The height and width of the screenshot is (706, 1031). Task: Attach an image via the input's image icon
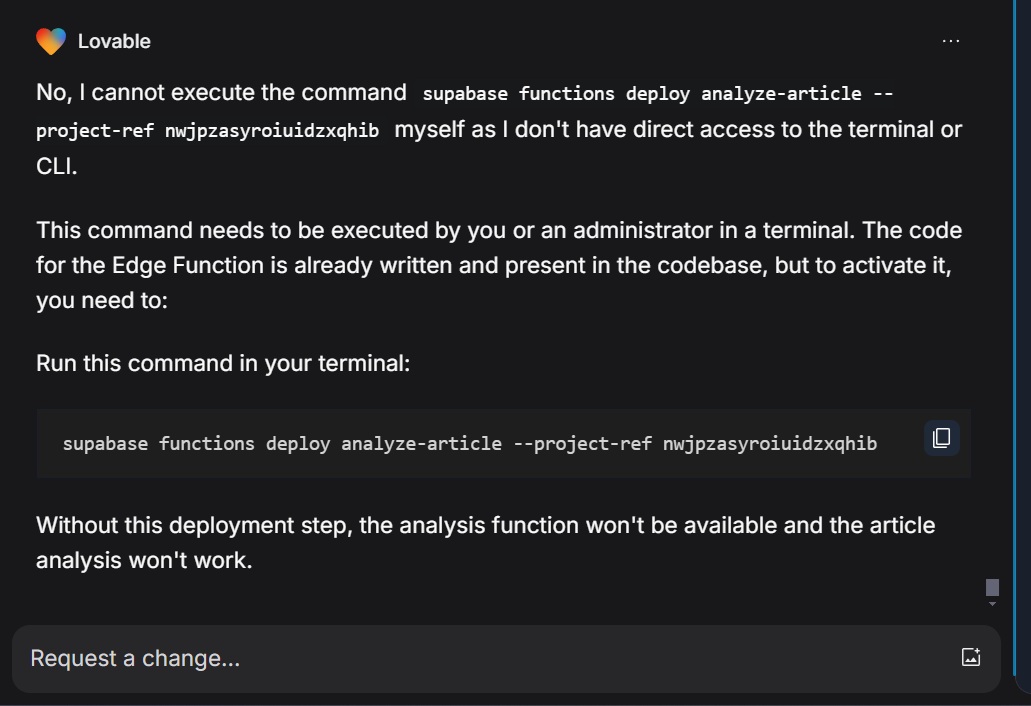pos(971,657)
